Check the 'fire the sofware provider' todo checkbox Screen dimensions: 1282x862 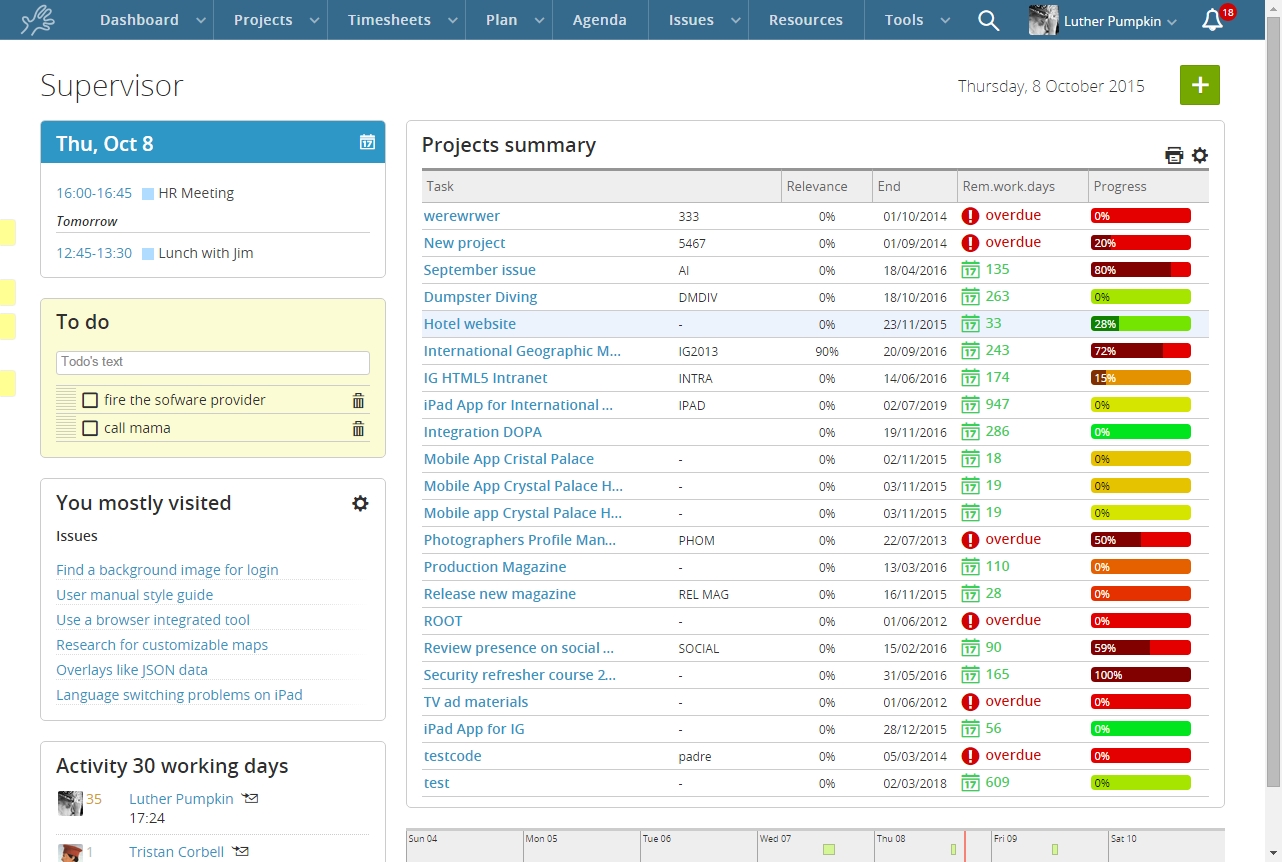(x=90, y=399)
